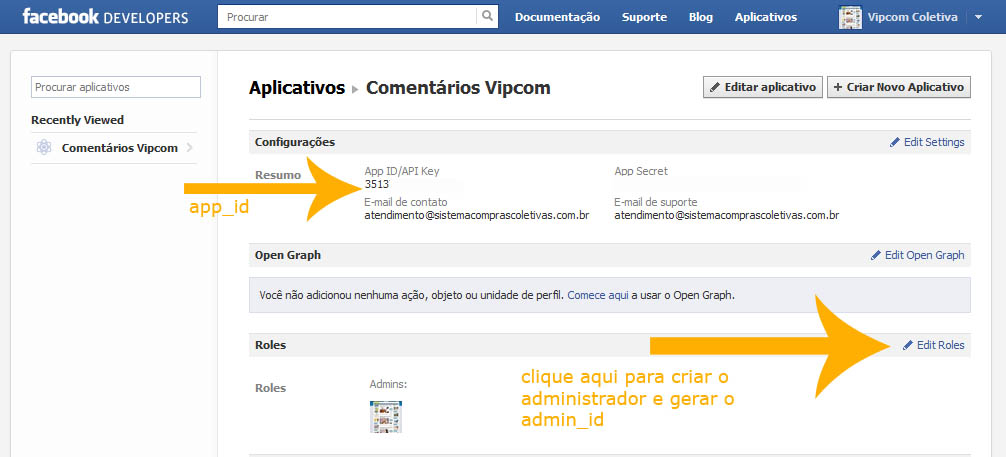The height and width of the screenshot is (457, 1006).
Task: Click the search magnifier icon
Action: [488, 17]
